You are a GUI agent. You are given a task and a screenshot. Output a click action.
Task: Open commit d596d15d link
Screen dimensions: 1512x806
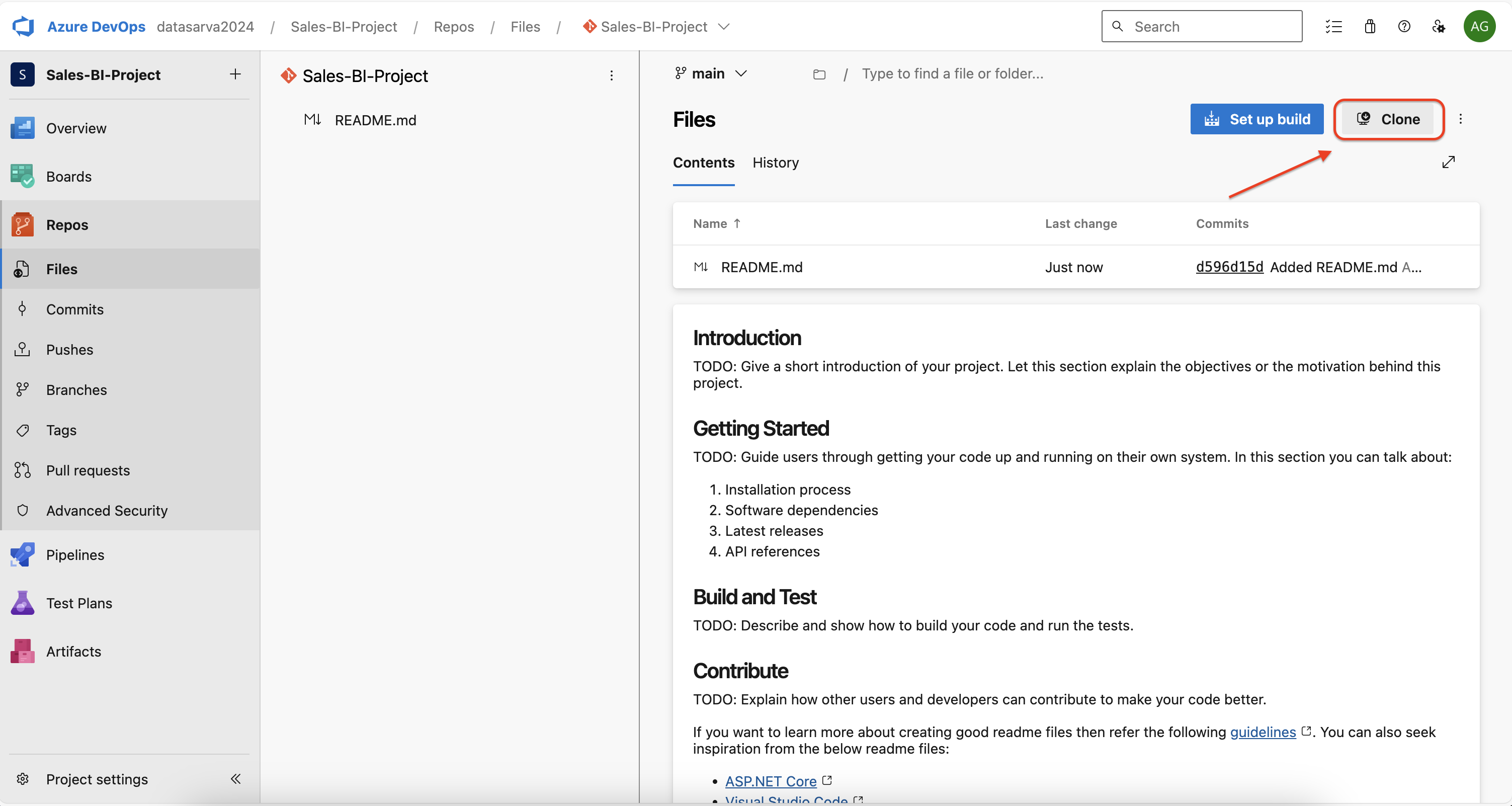[1230, 267]
